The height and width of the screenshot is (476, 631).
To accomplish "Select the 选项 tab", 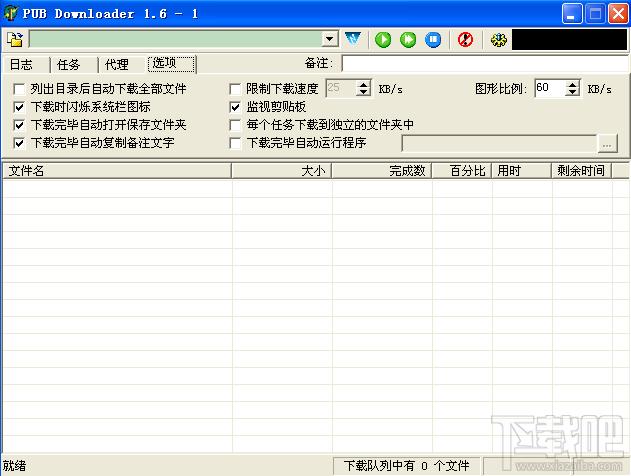I will tap(172, 64).
